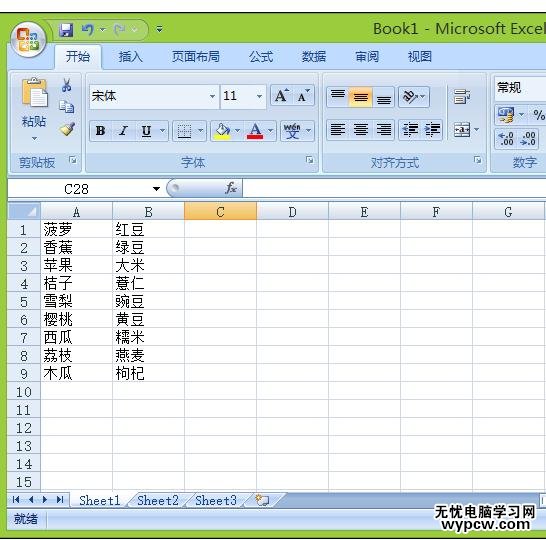
Task: Open the 数据 tab
Action: click(314, 56)
